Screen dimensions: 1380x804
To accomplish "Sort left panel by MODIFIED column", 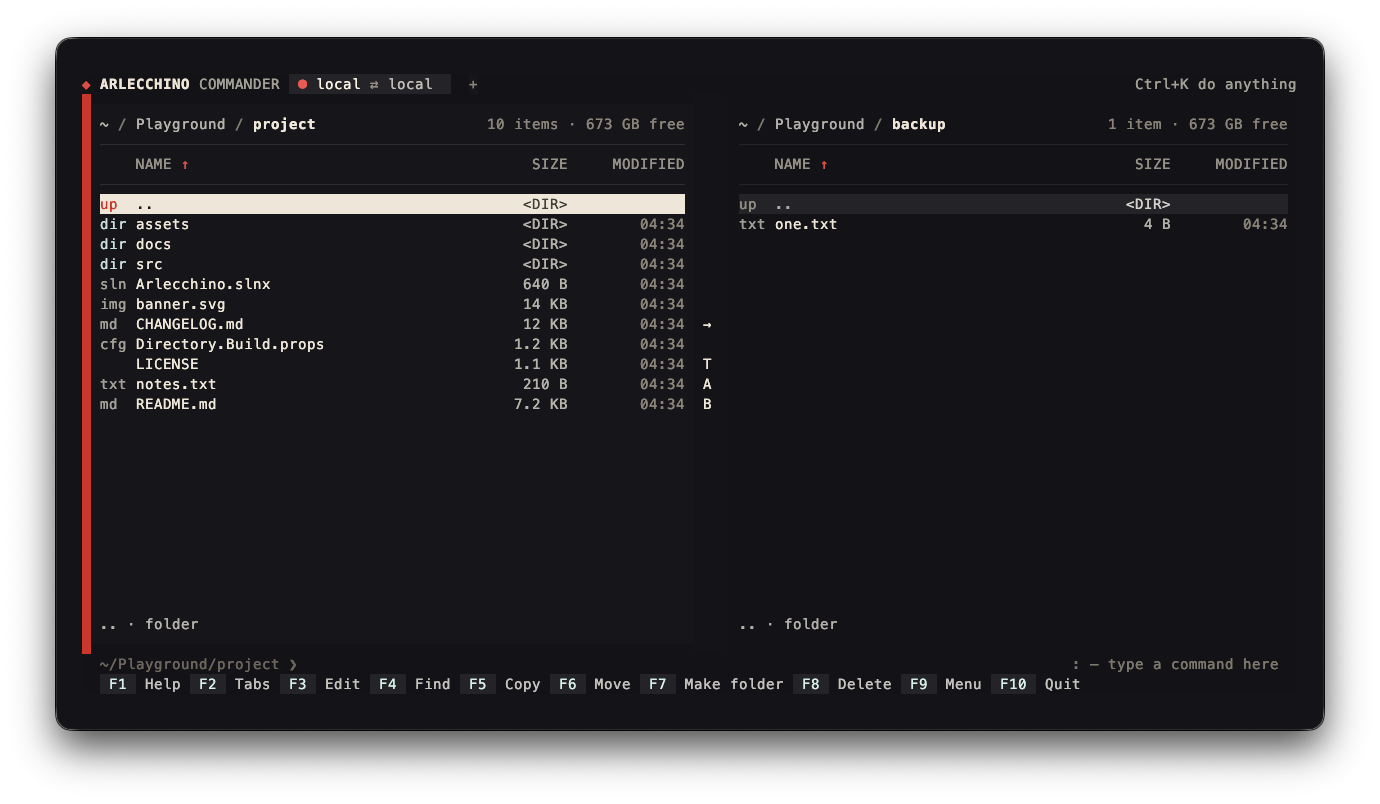I will click(x=648, y=164).
